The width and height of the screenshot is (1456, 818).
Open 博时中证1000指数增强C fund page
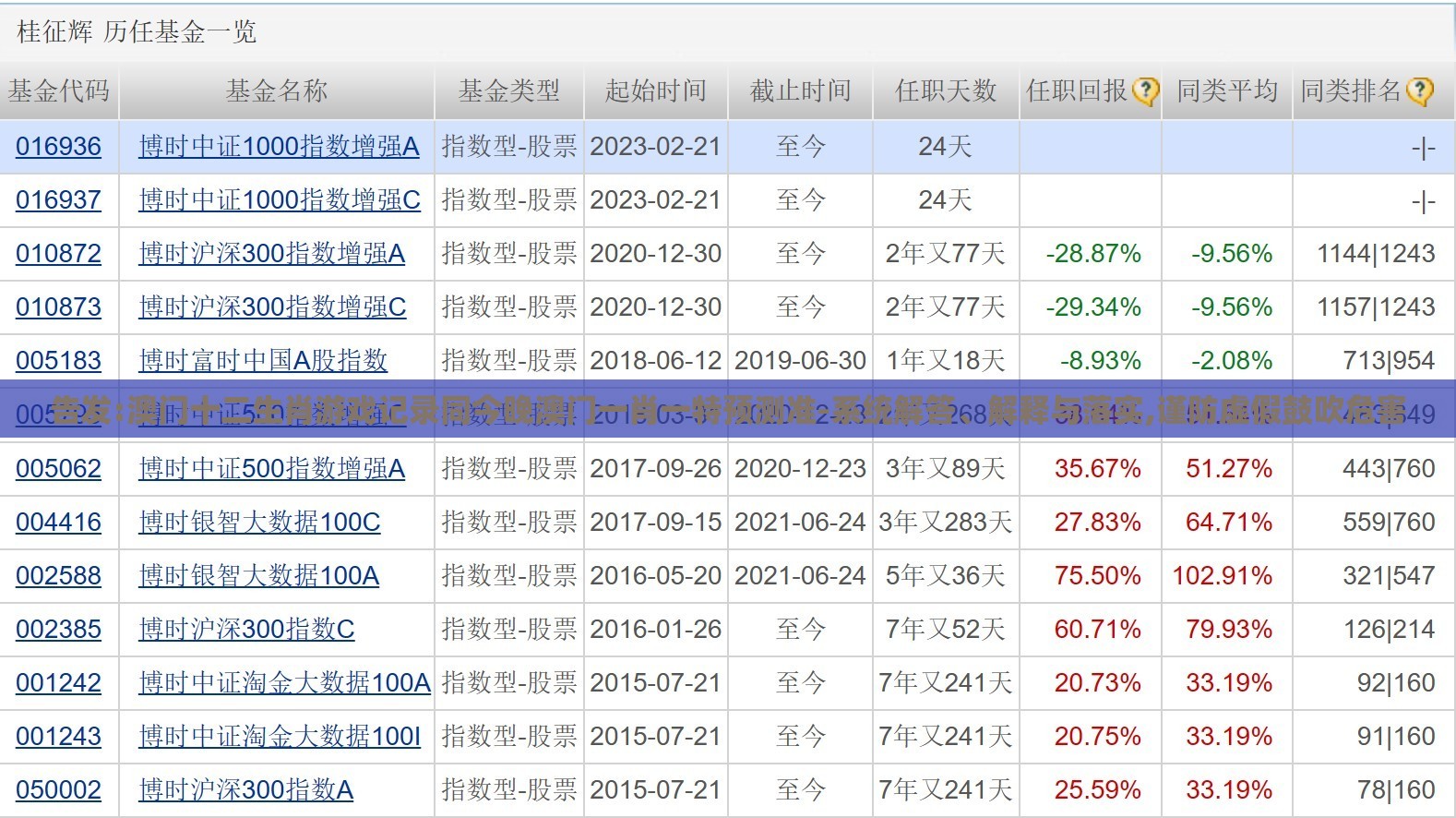coord(280,200)
